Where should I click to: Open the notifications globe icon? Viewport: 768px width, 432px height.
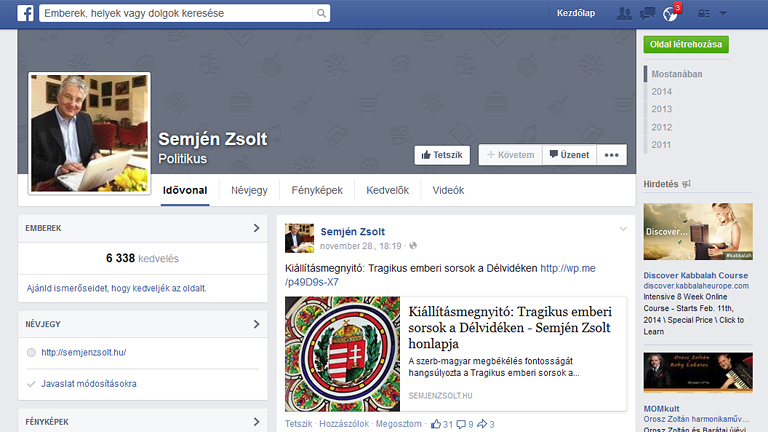coord(671,14)
